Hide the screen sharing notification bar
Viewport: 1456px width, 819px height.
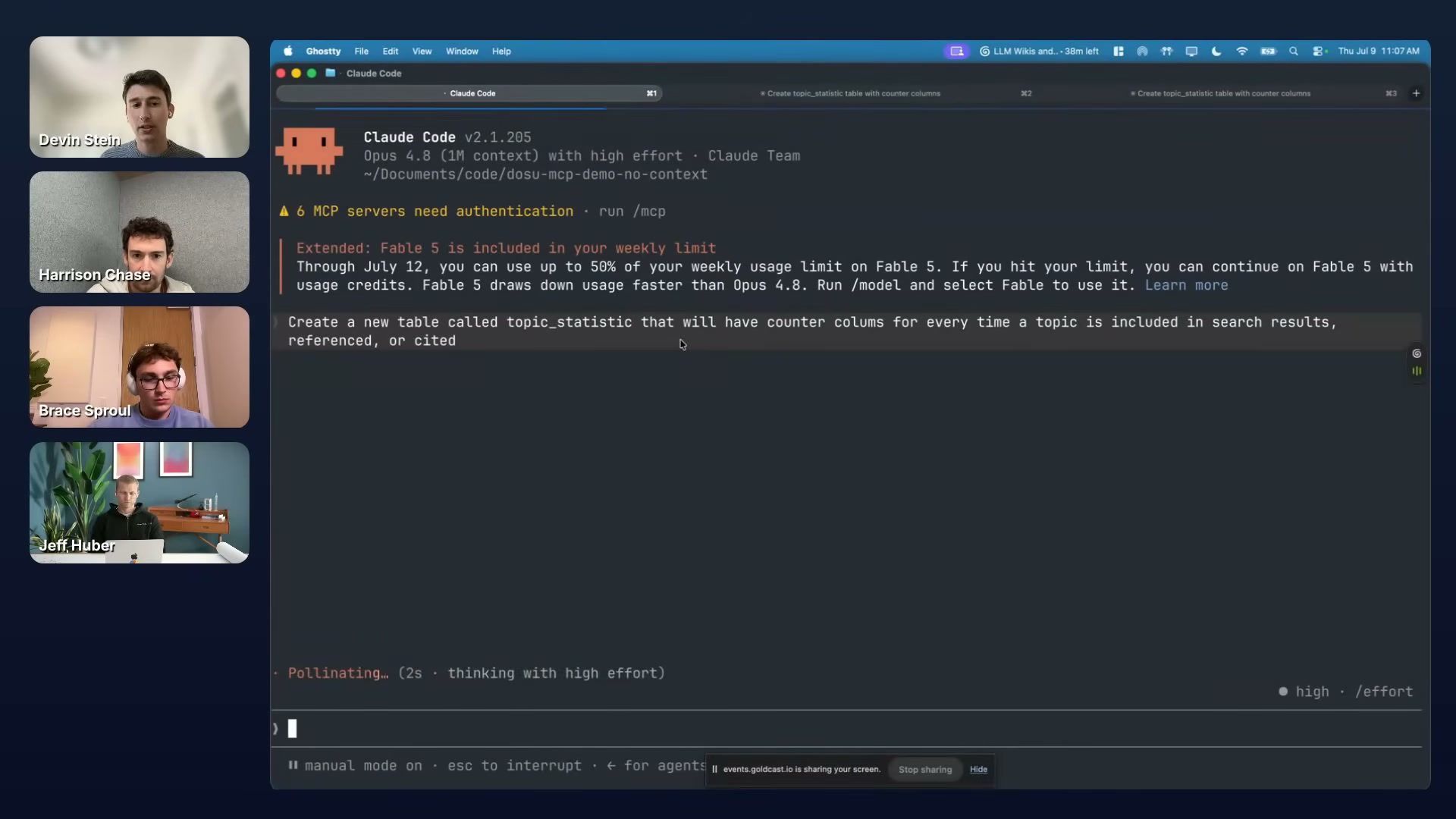pyautogui.click(x=978, y=770)
